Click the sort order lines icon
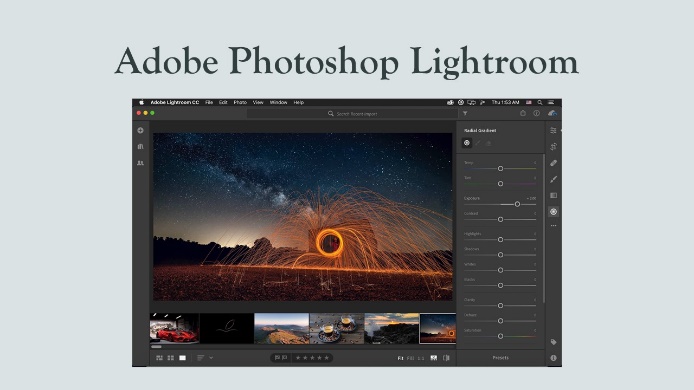 (200, 358)
